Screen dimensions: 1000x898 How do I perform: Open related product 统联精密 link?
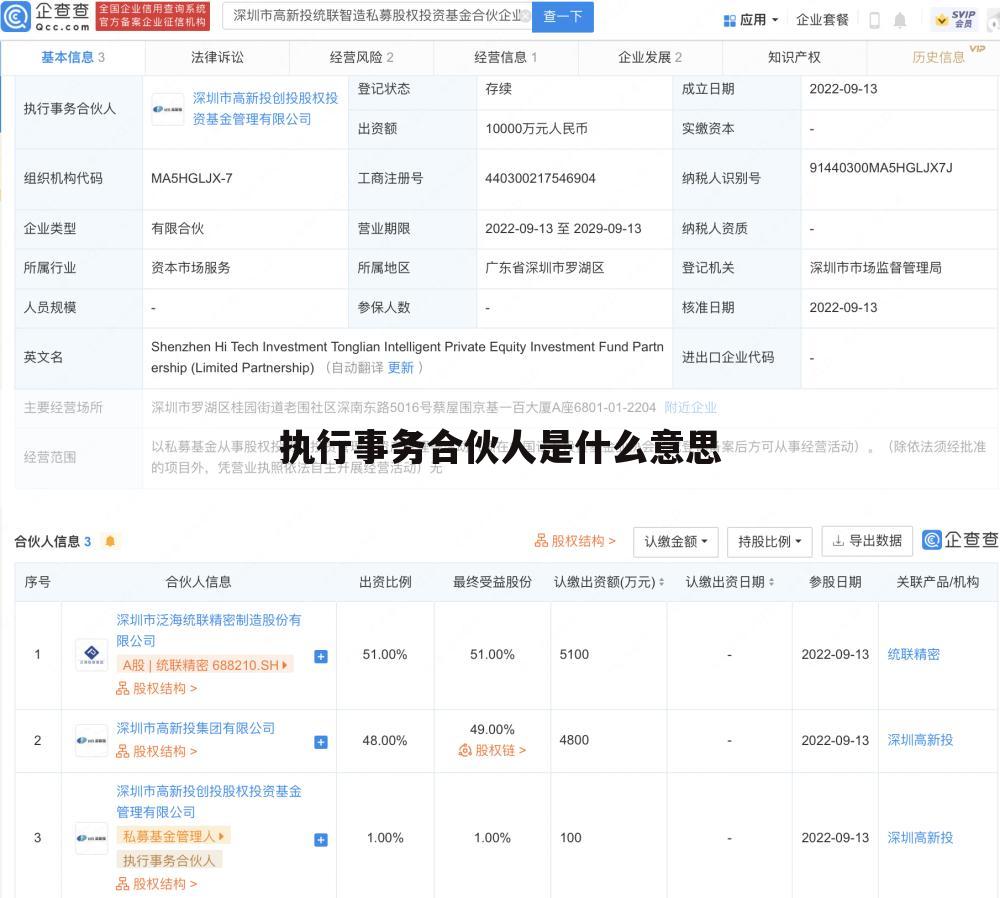[x=913, y=654]
